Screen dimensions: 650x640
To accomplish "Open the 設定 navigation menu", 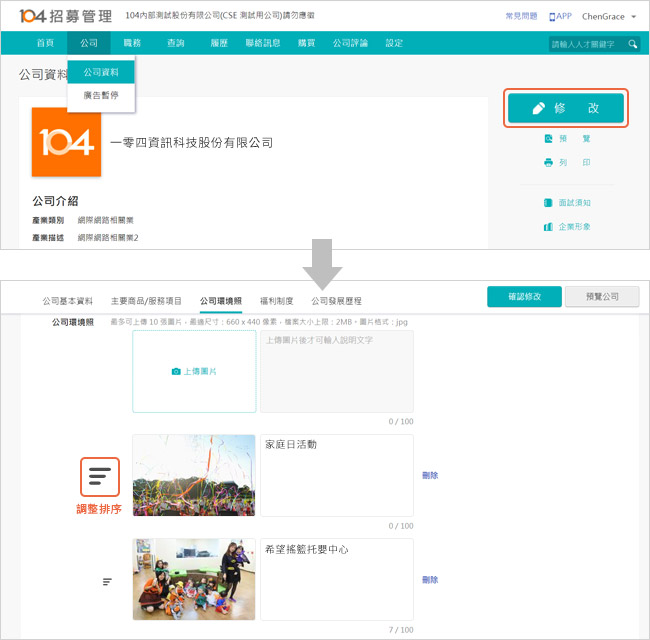I will pyautogui.click(x=394, y=43).
